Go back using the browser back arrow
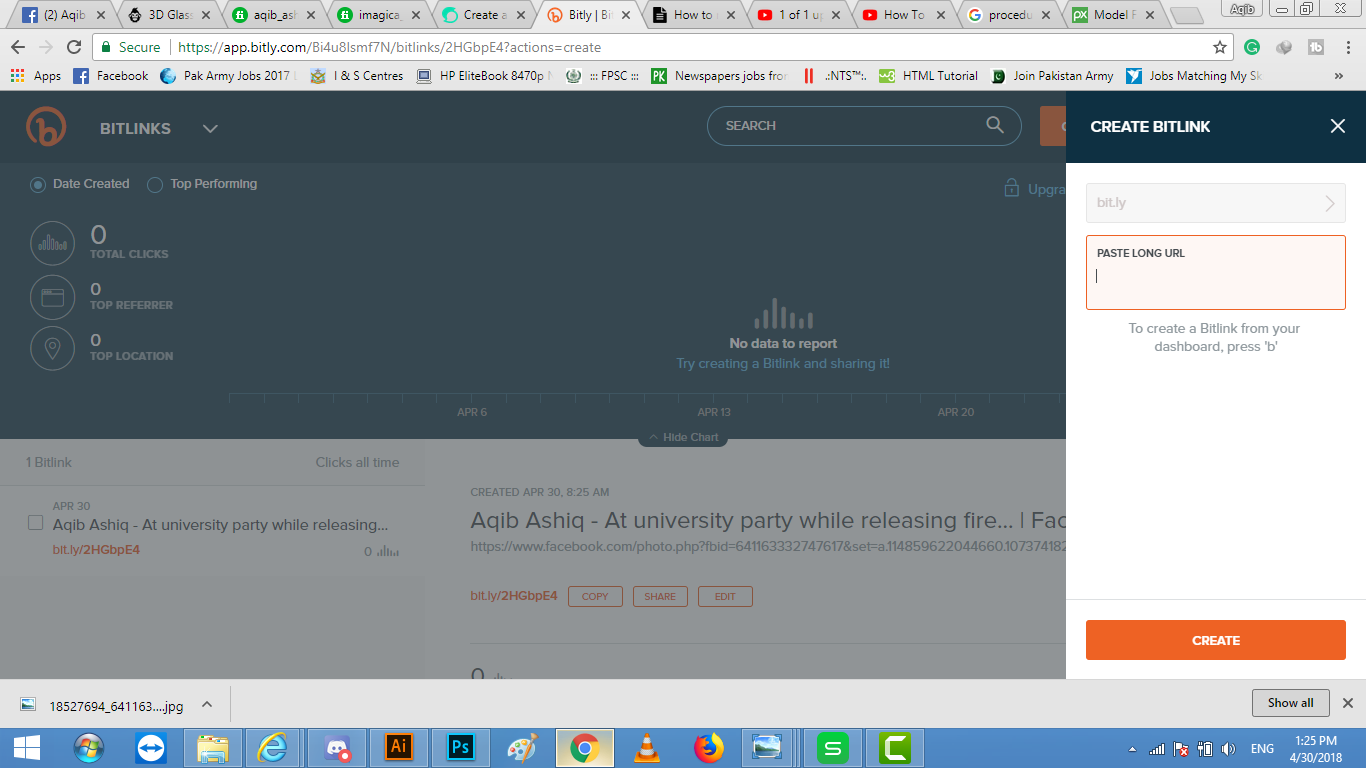1366x768 pixels. tap(18, 47)
